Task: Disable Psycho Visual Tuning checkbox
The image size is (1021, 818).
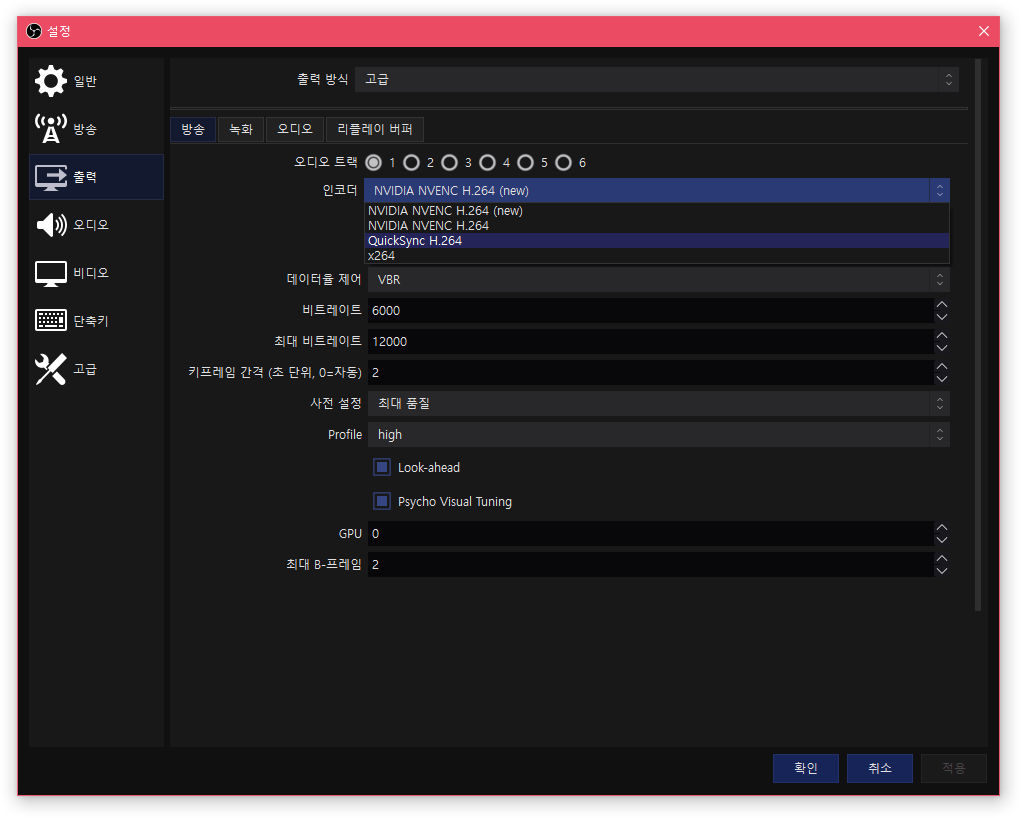Action: pos(382,501)
